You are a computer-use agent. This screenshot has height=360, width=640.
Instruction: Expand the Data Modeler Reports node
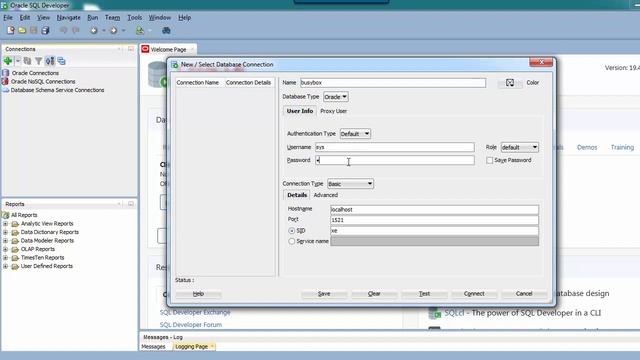coord(5,241)
